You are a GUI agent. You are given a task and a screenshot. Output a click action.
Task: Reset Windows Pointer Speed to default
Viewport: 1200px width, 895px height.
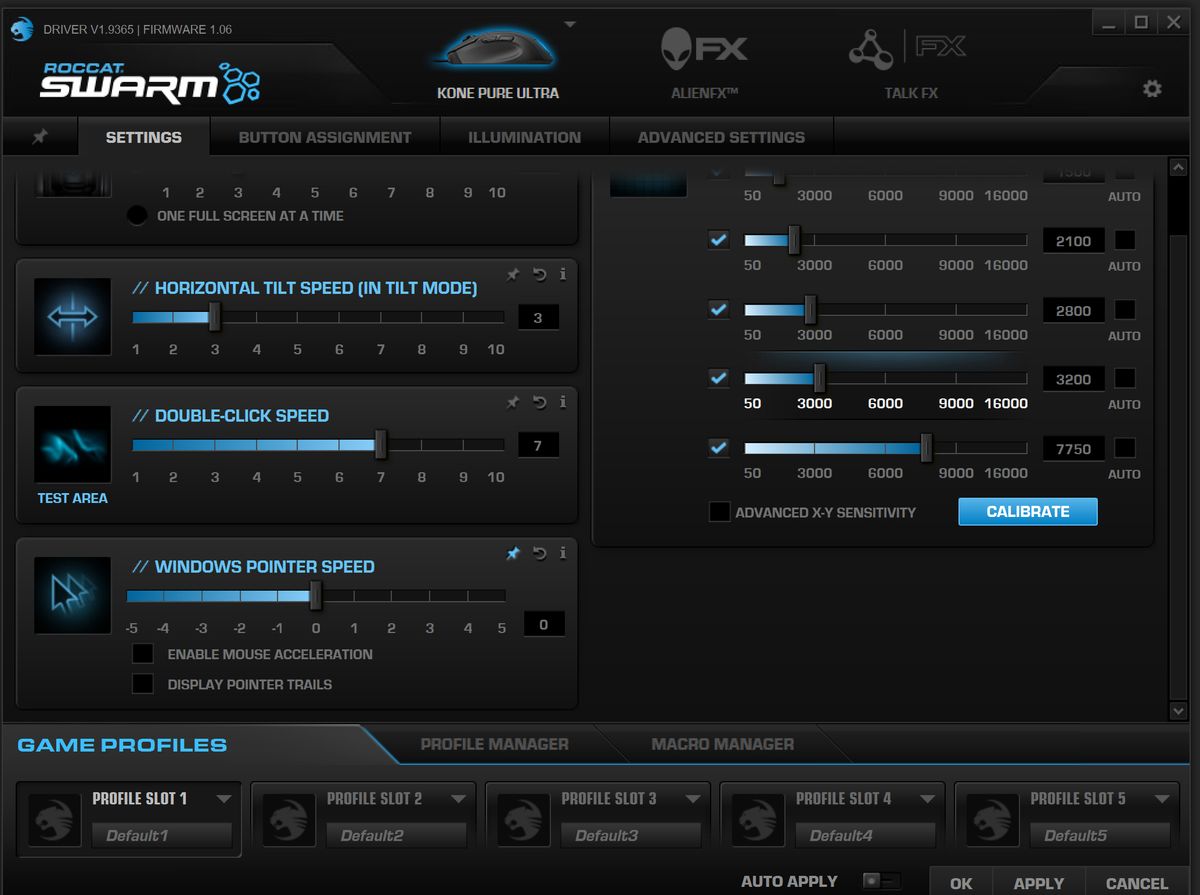coord(540,553)
